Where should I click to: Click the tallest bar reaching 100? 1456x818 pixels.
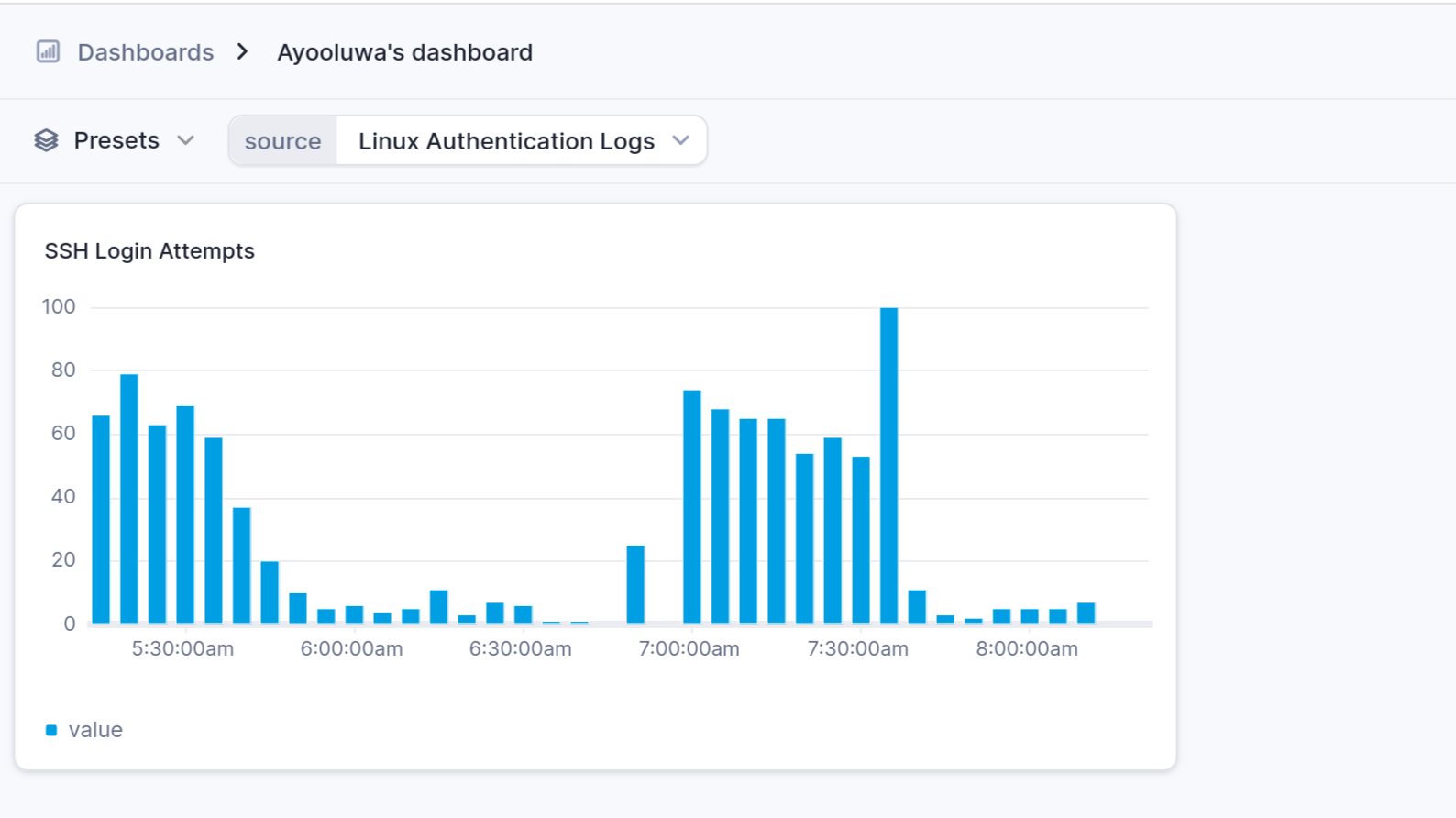point(888,466)
